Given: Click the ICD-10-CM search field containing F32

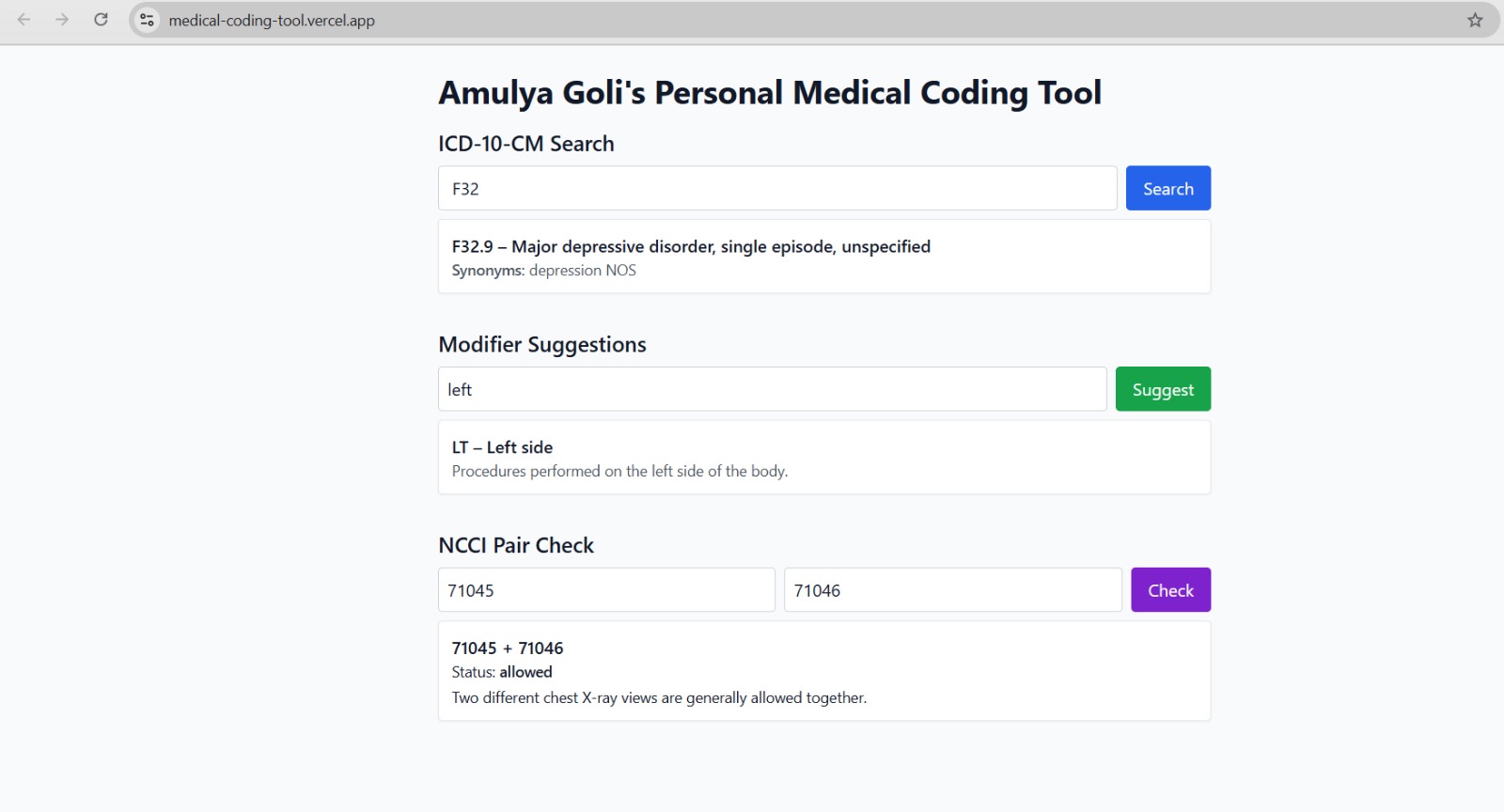Looking at the screenshot, I should 776,188.
